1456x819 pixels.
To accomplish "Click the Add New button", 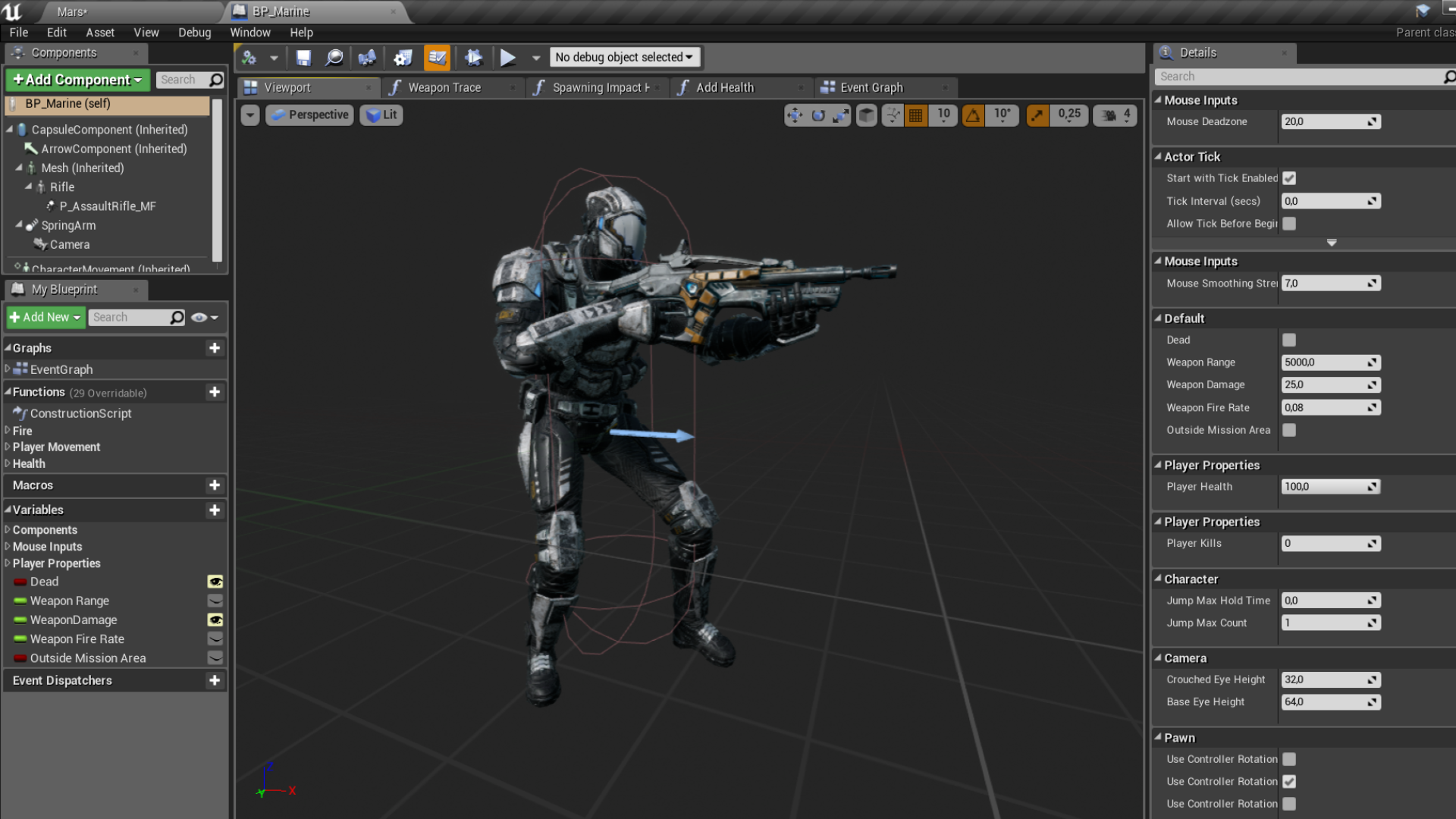I will click(45, 317).
